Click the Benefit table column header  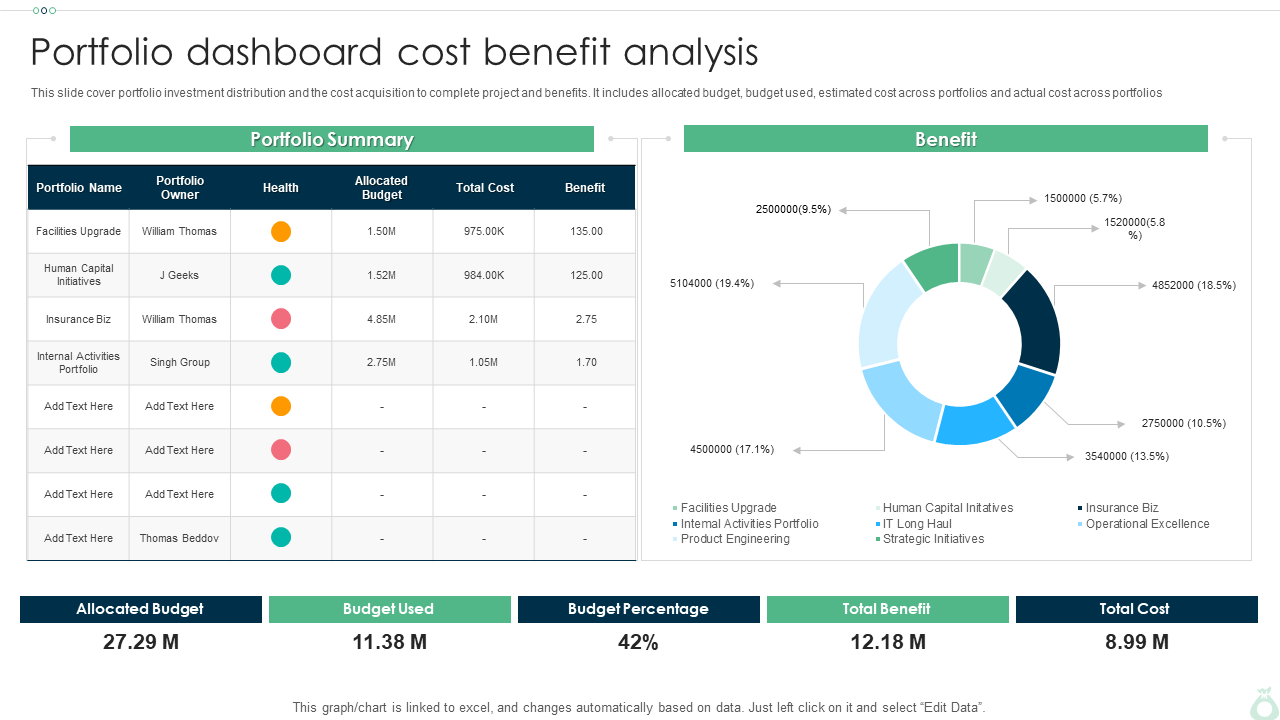point(585,188)
